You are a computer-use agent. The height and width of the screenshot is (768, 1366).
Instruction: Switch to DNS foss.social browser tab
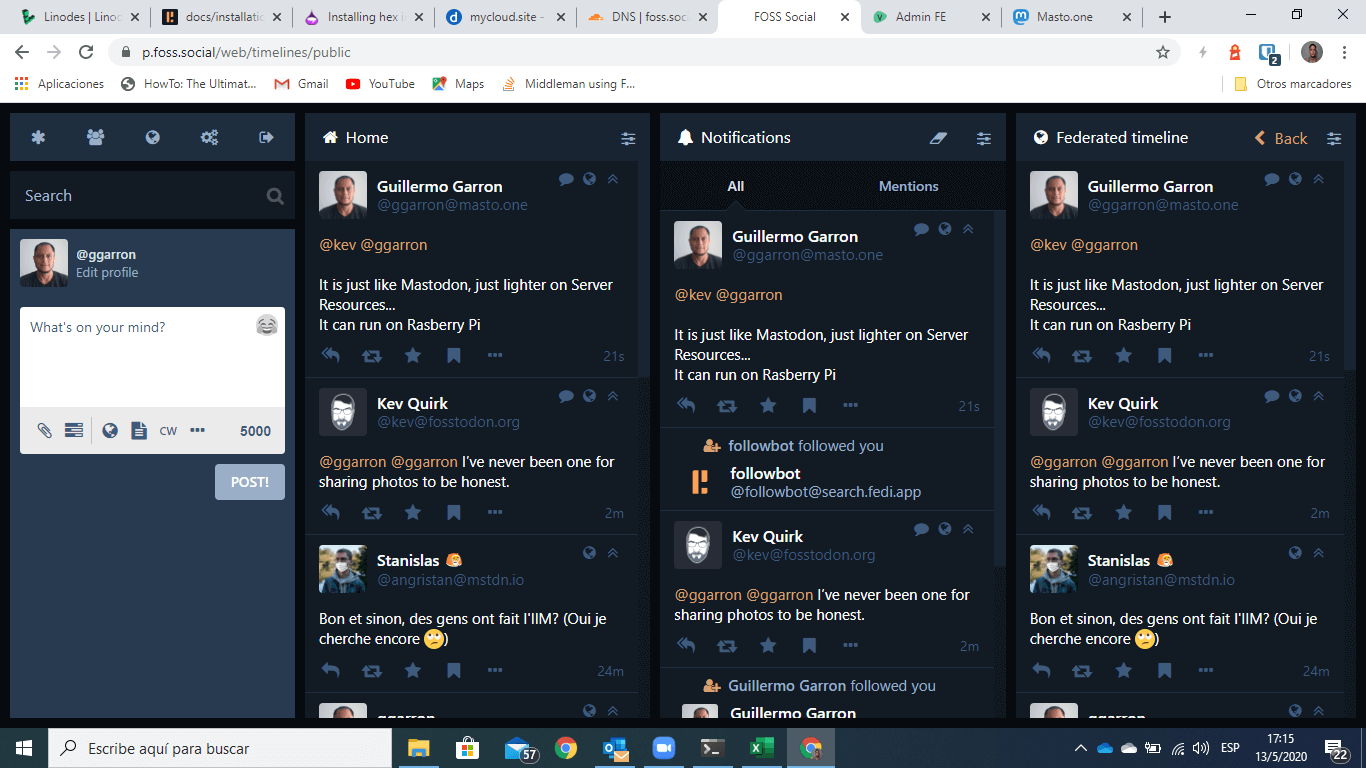click(647, 17)
